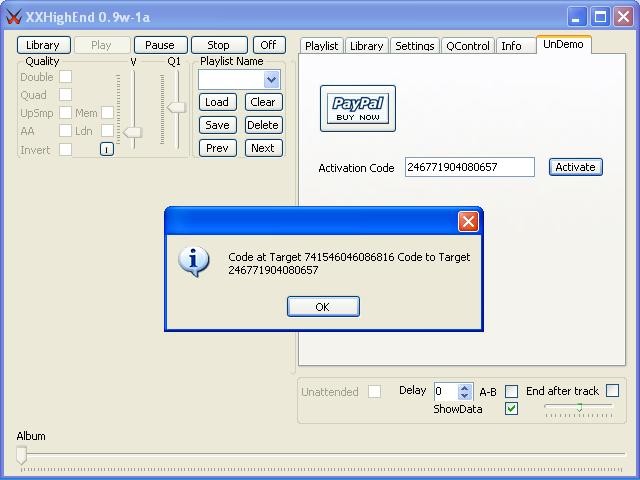Toggle the AA checkbox
Screen dimensions: 640x480
pyautogui.click(x=65, y=131)
